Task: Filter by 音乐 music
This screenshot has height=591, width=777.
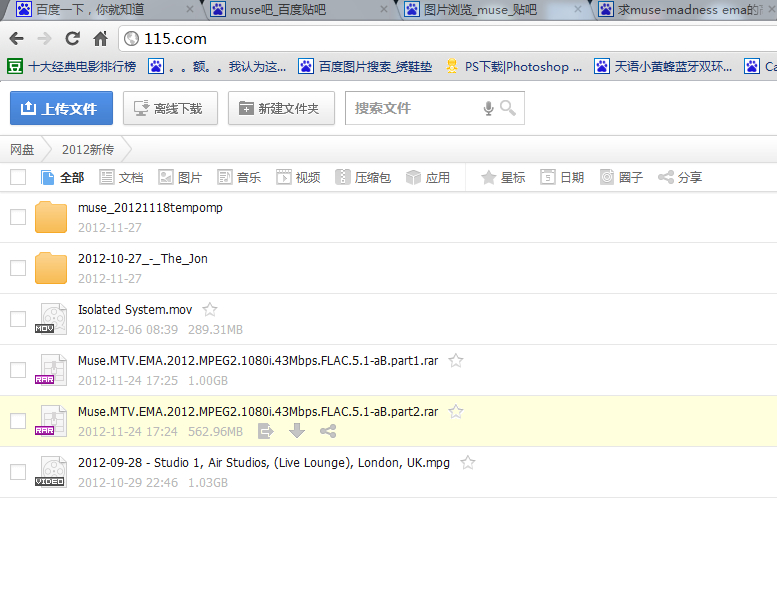Action: pos(239,177)
